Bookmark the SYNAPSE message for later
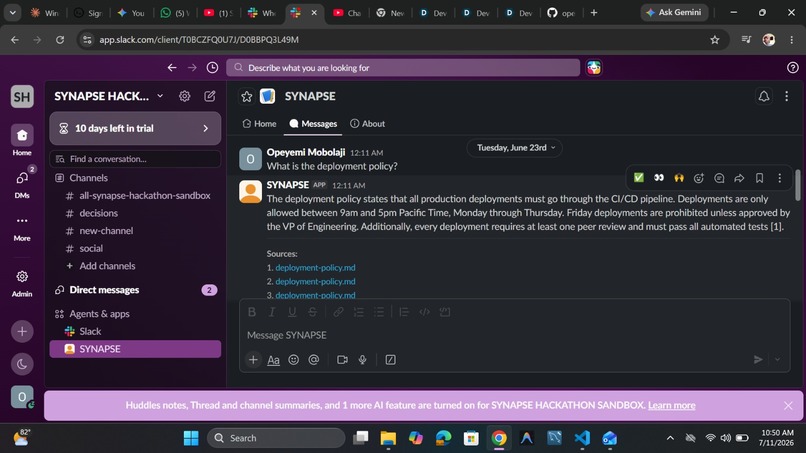This screenshot has width=806, height=453. tap(759, 178)
